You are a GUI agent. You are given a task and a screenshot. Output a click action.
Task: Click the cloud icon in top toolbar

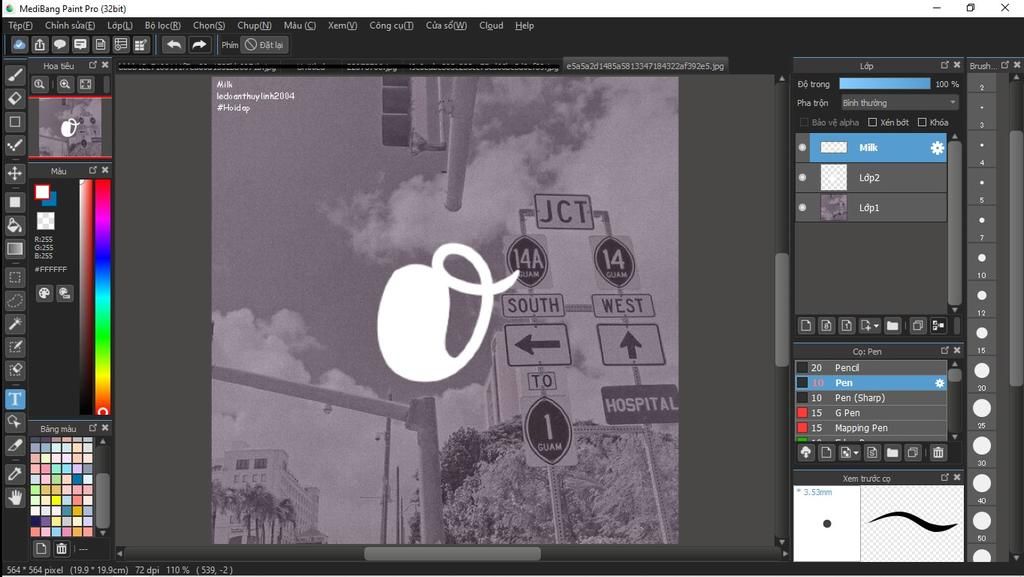[x=19, y=44]
